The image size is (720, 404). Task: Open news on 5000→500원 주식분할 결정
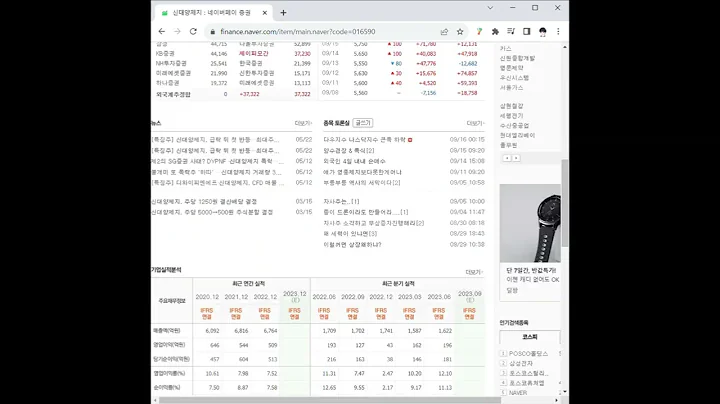click(x=212, y=212)
